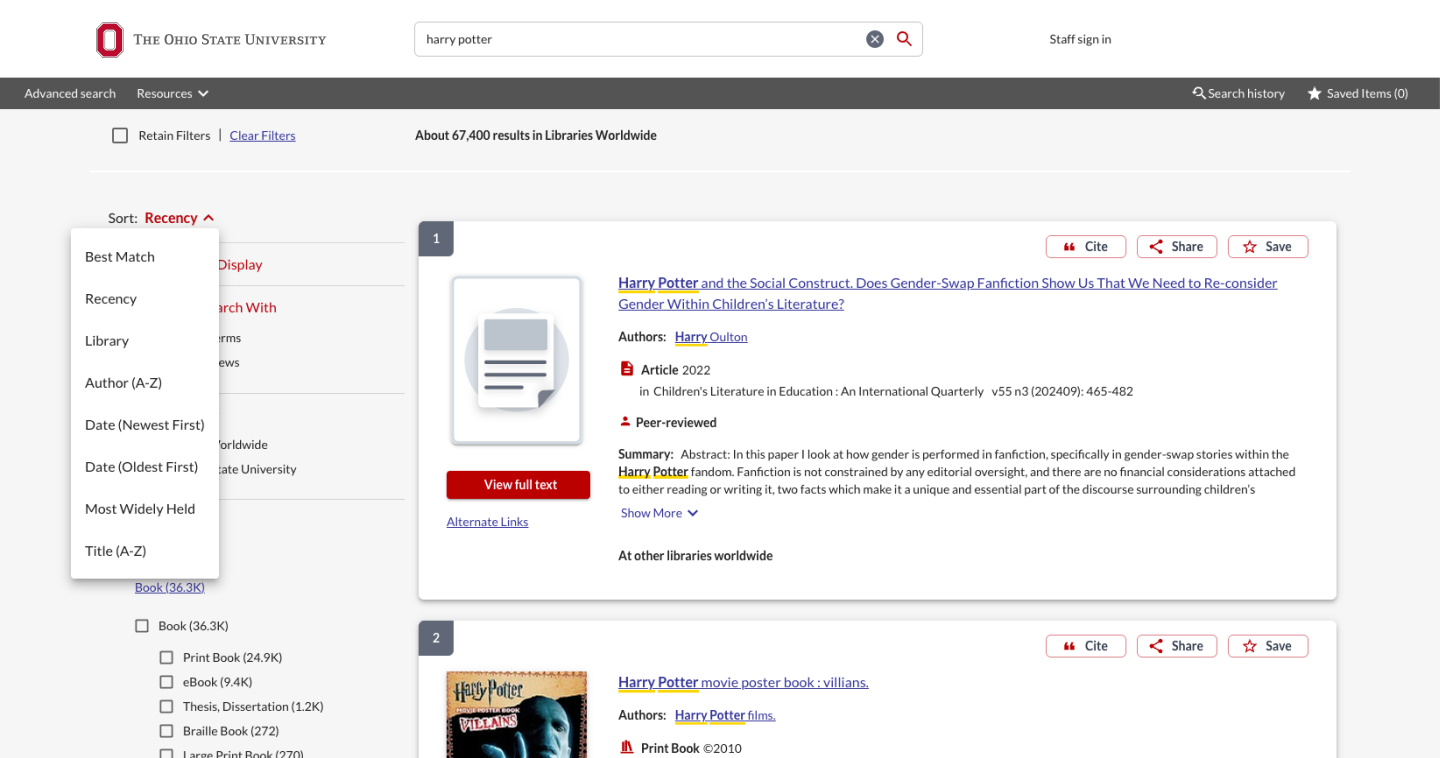Click the Book (36.3K) filter link
Viewport: 1440px width, 758px height.
pos(170,587)
